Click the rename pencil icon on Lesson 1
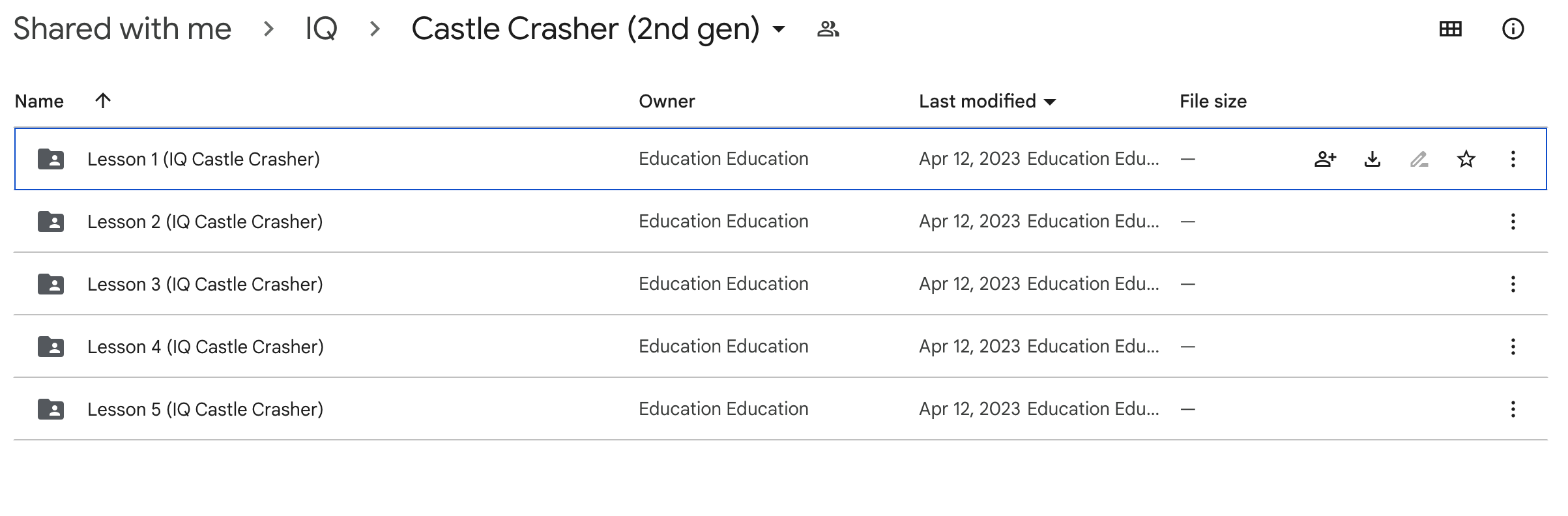 pos(1419,158)
